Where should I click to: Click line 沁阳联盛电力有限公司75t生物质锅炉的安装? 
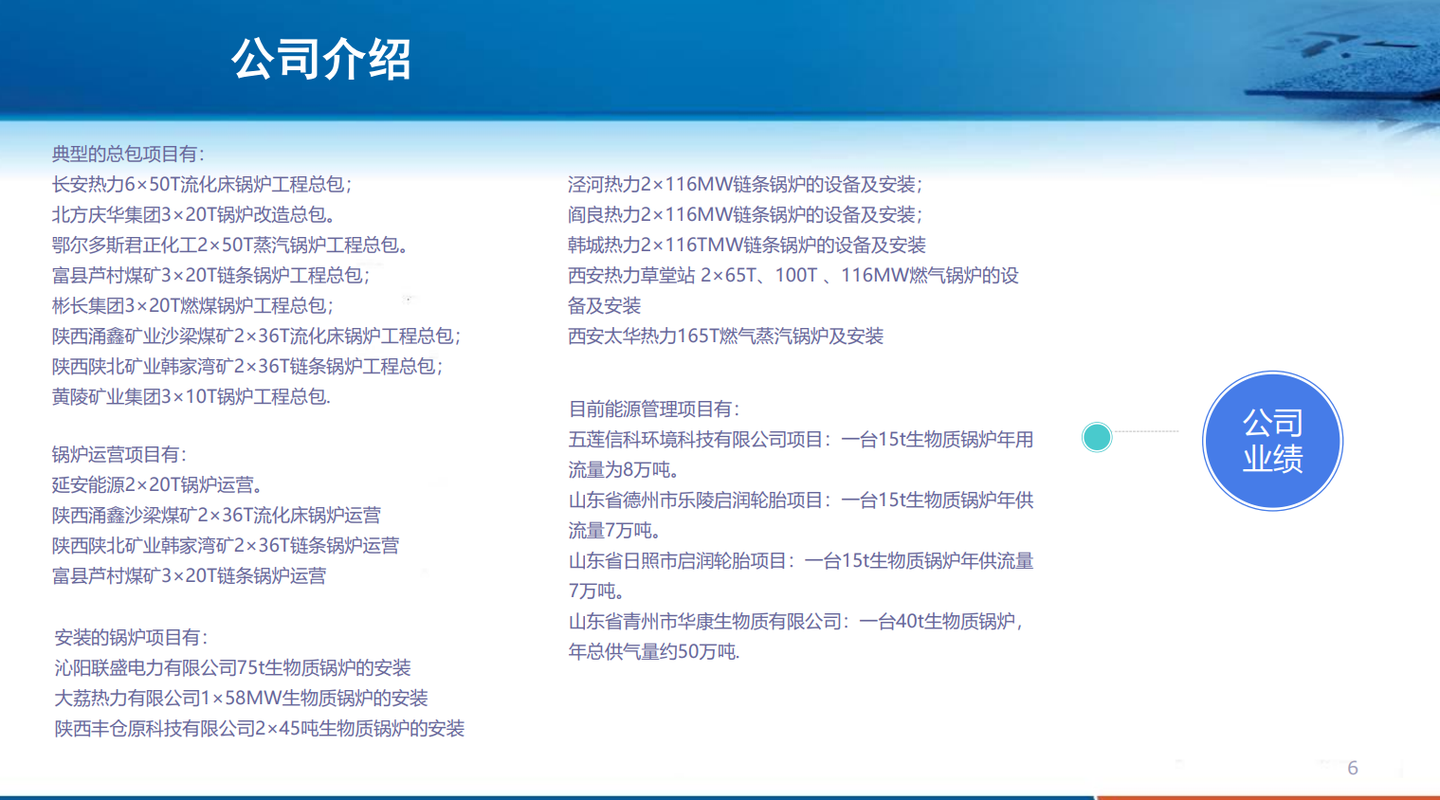233,668
